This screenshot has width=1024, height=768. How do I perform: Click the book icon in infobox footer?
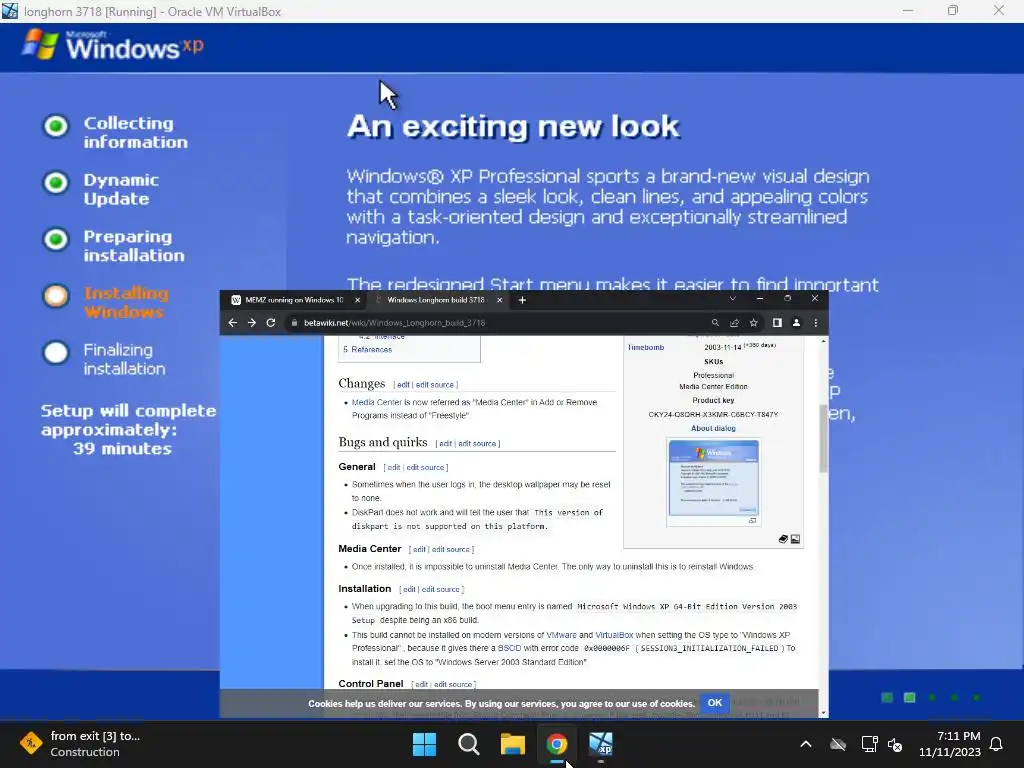click(x=783, y=539)
